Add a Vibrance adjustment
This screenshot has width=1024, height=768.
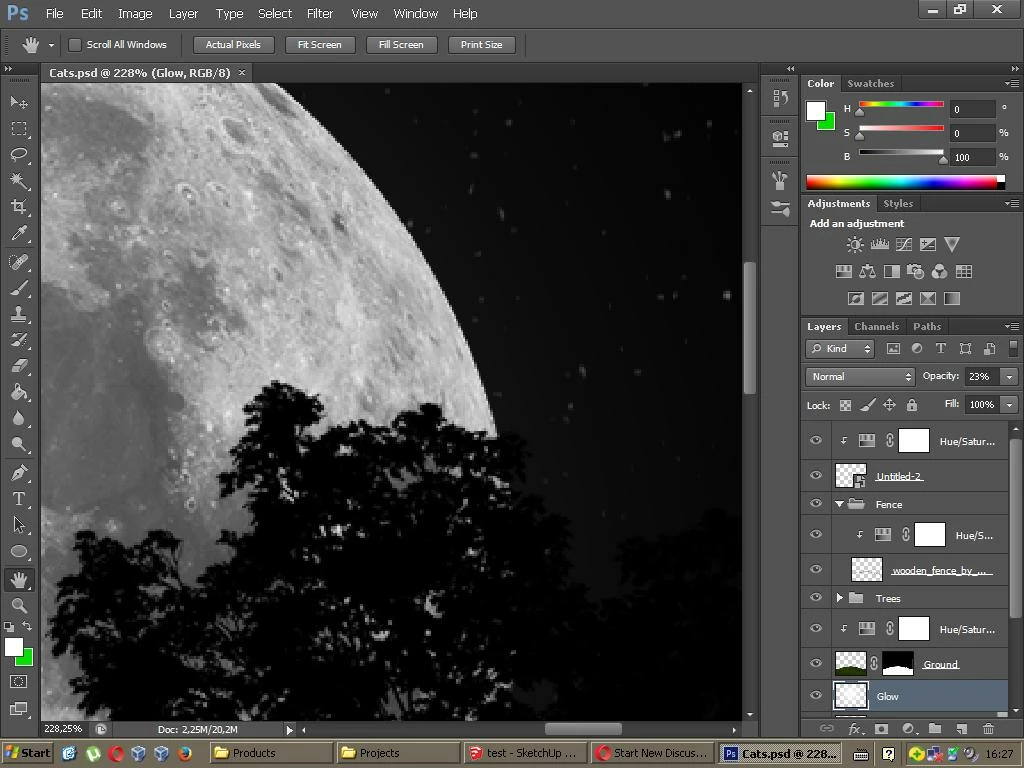tap(952, 245)
